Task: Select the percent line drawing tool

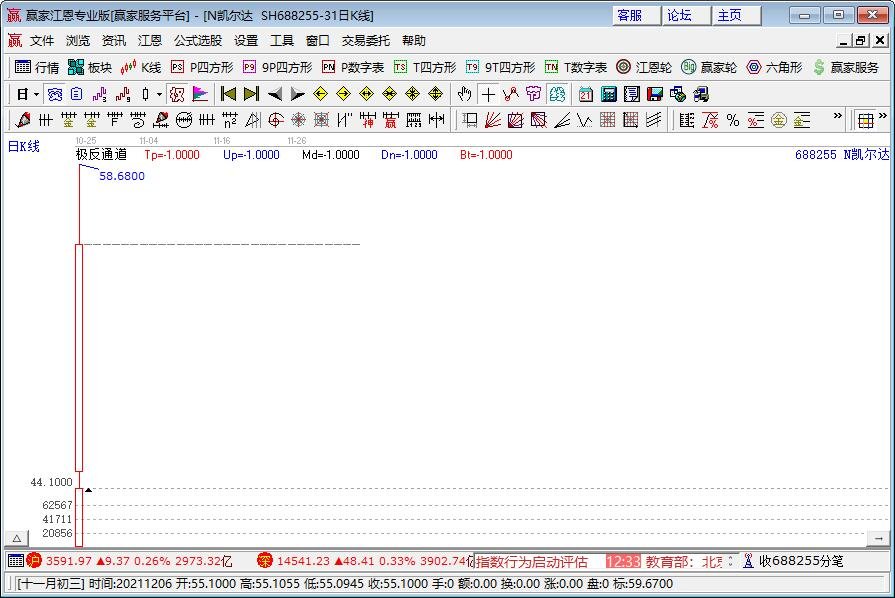Action: pyautogui.click(x=733, y=120)
